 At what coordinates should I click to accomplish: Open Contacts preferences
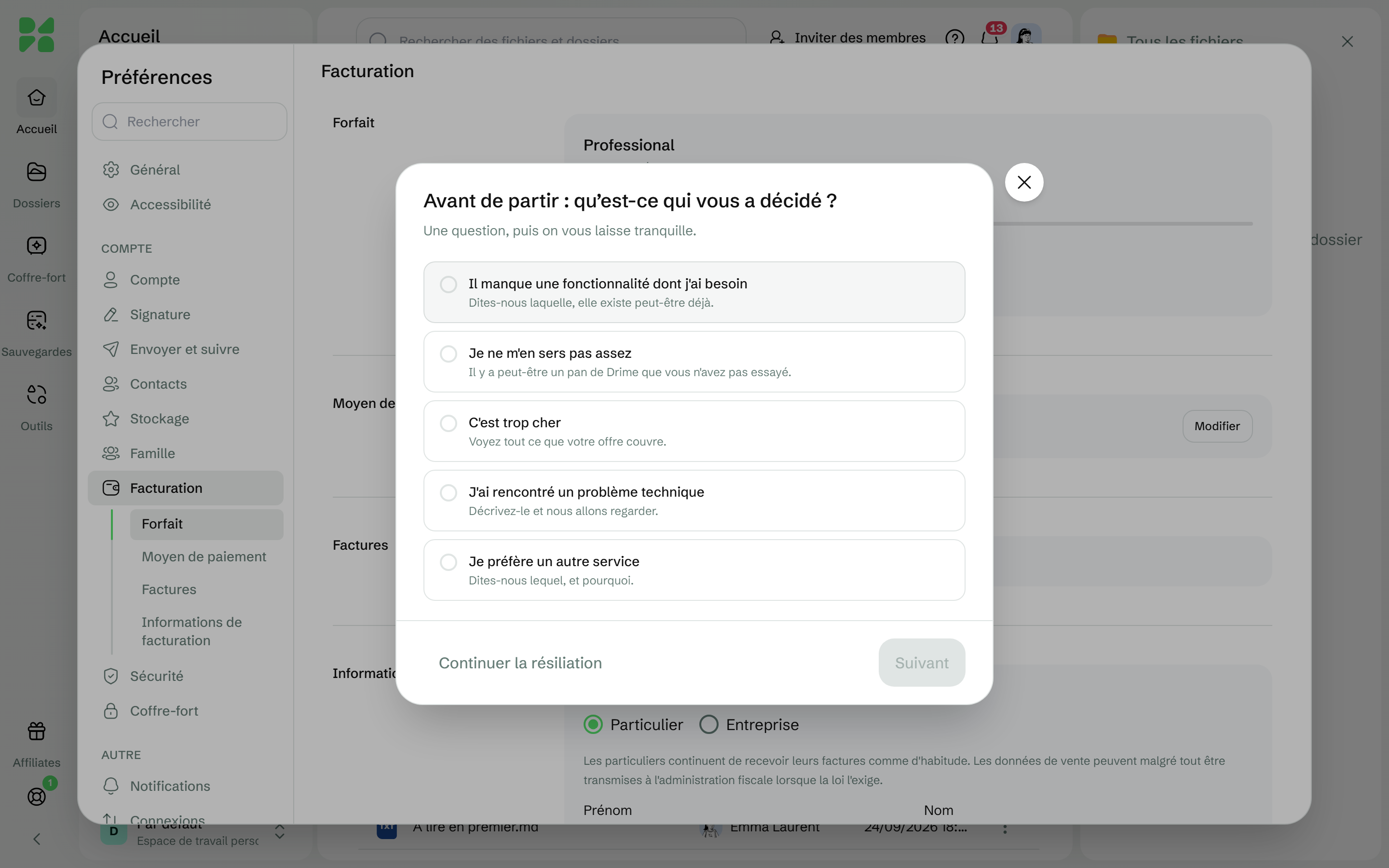pos(185,384)
